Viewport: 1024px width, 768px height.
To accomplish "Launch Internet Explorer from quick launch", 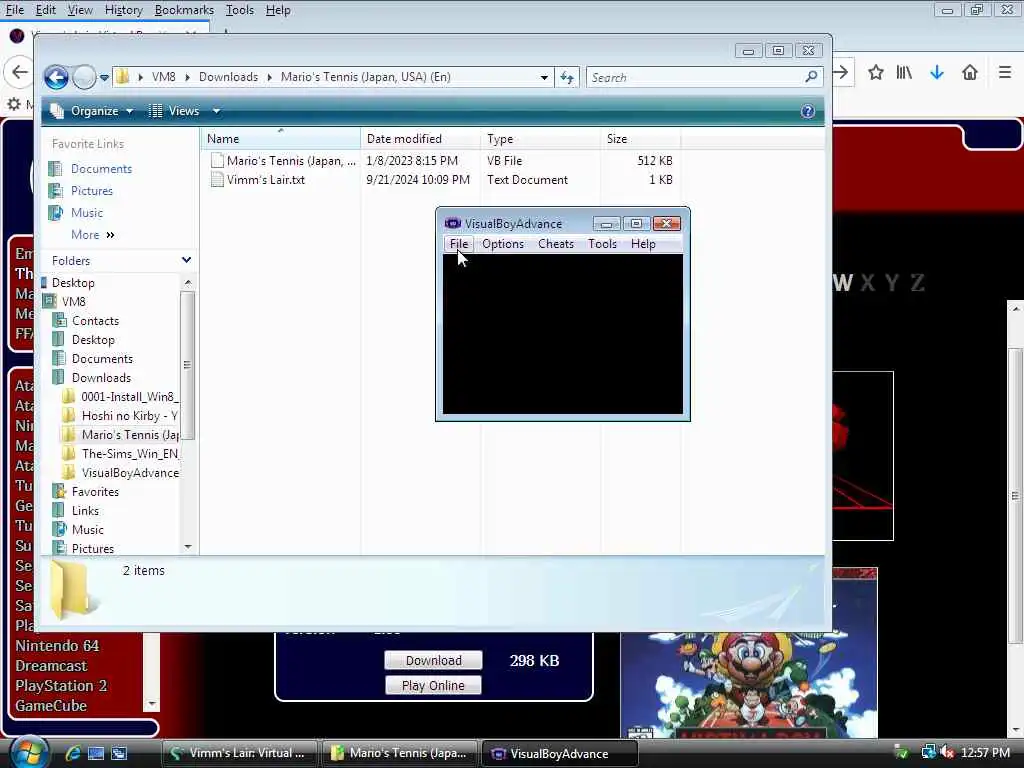I will 72,753.
